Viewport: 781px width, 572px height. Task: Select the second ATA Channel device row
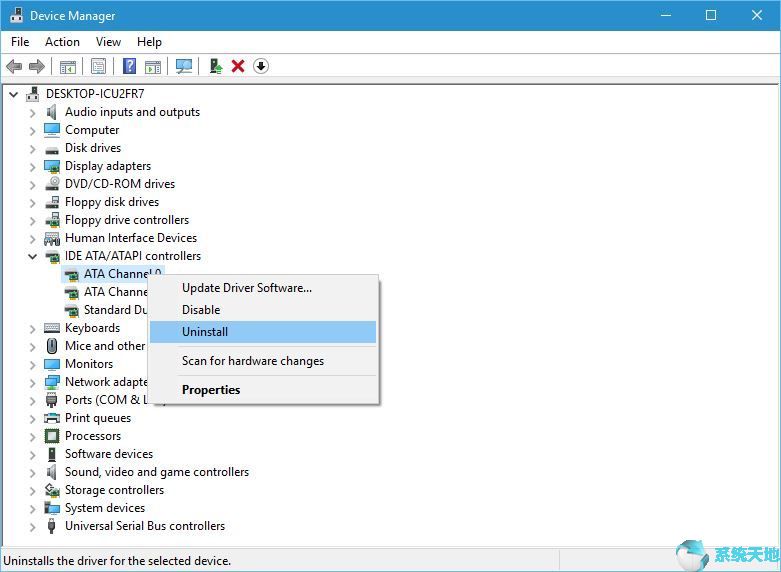point(116,291)
